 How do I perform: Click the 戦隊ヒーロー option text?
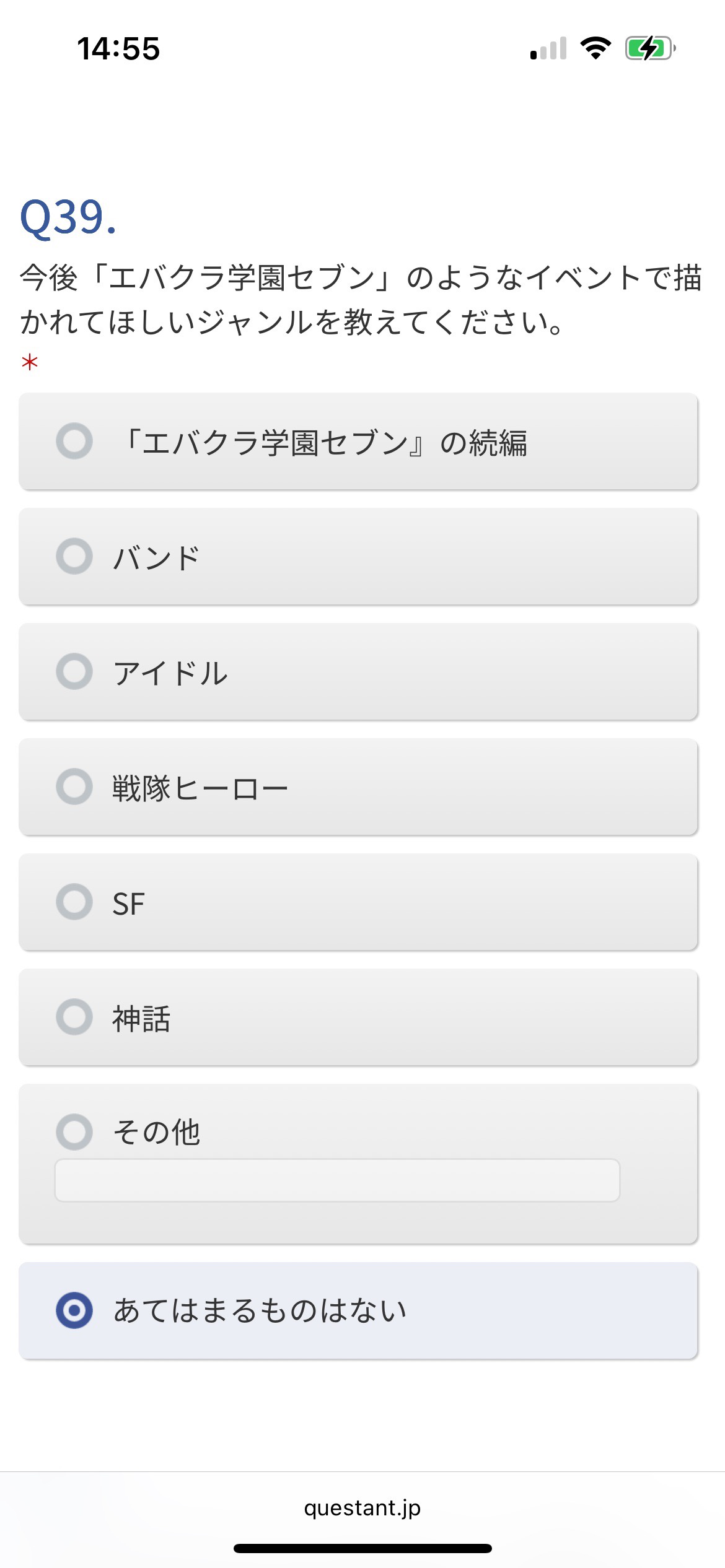[x=200, y=788]
